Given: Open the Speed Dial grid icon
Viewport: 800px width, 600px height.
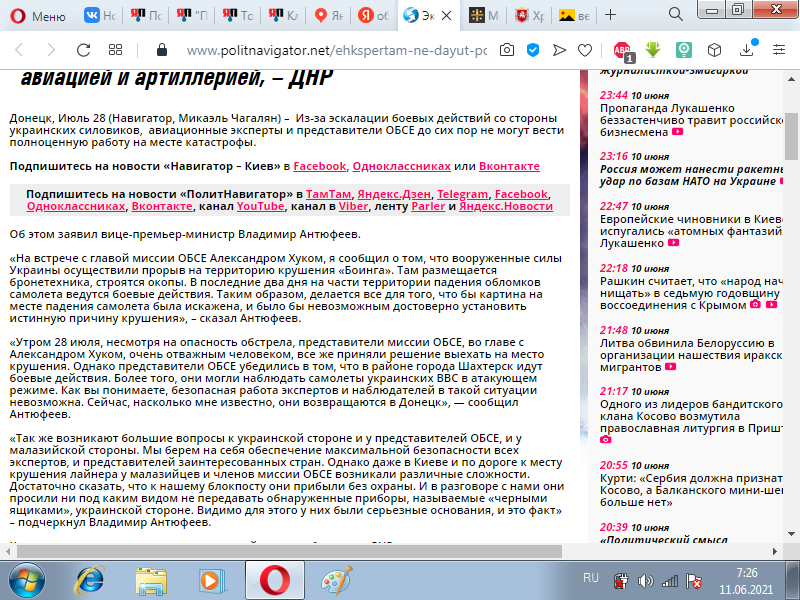Looking at the screenshot, I should (x=116, y=49).
